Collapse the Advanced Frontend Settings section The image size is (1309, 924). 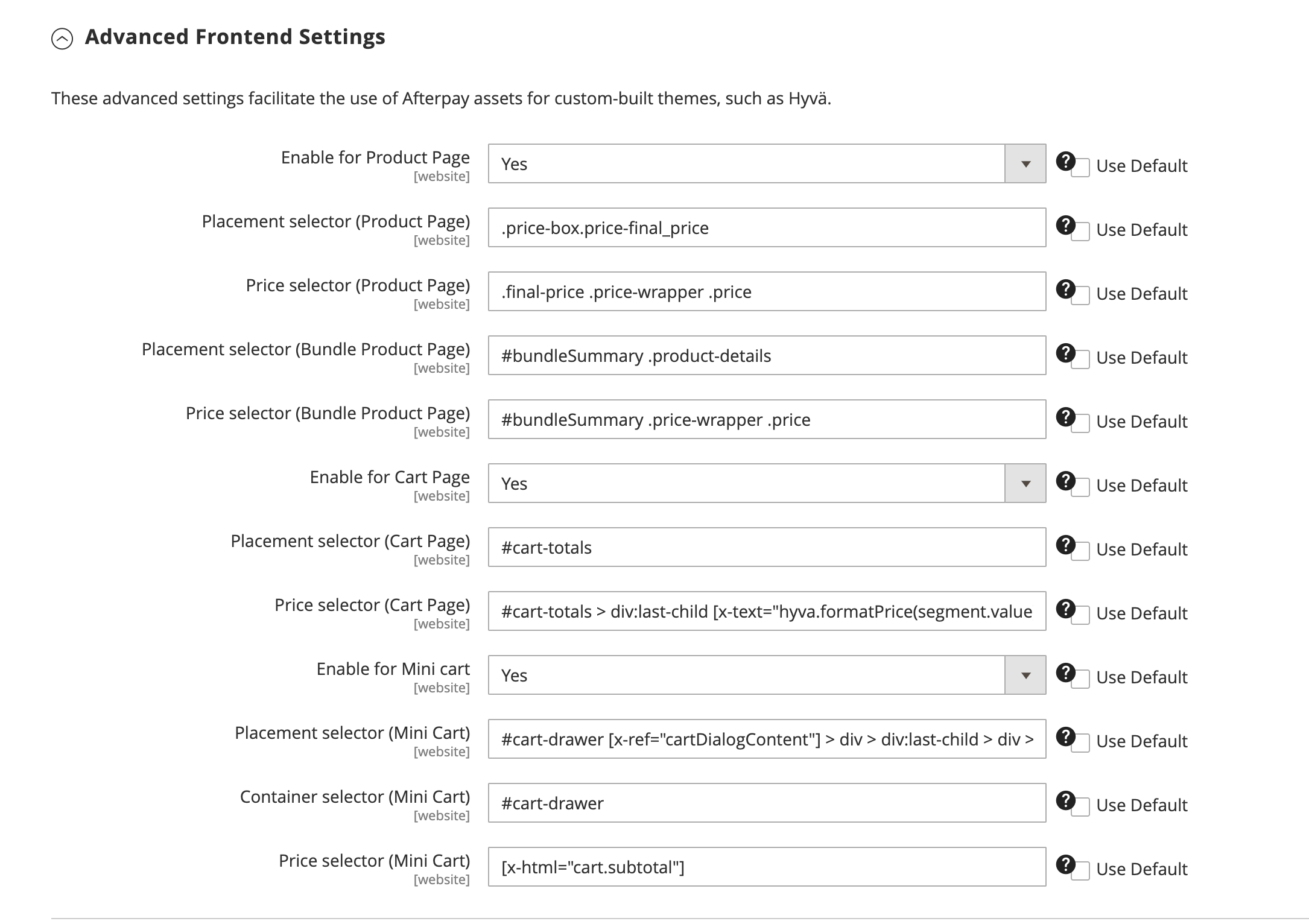[x=62, y=38]
